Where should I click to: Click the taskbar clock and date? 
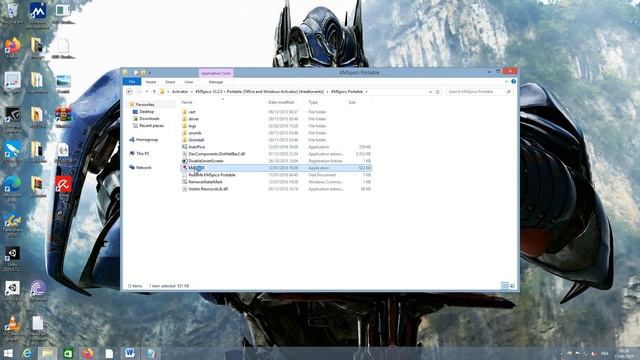point(624,353)
